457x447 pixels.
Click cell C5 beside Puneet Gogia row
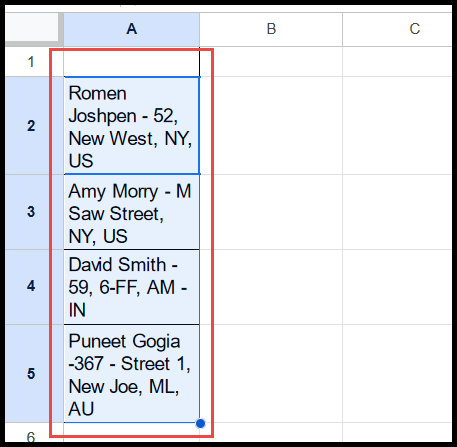tap(397, 373)
